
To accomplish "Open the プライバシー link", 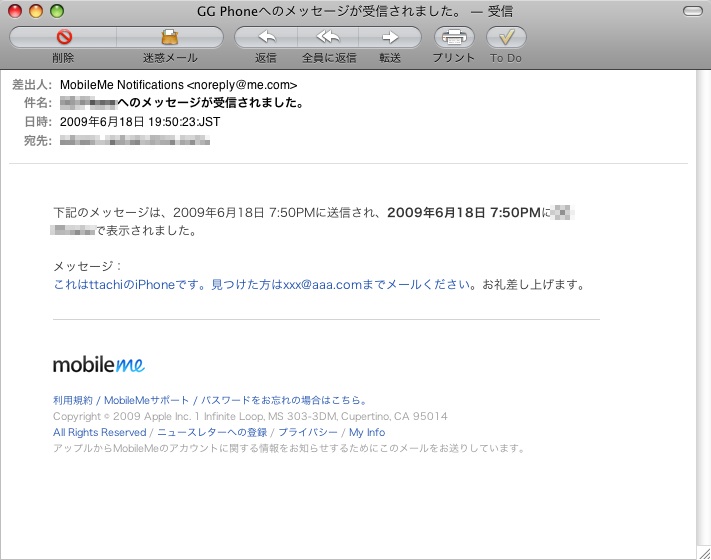I will point(308,432).
